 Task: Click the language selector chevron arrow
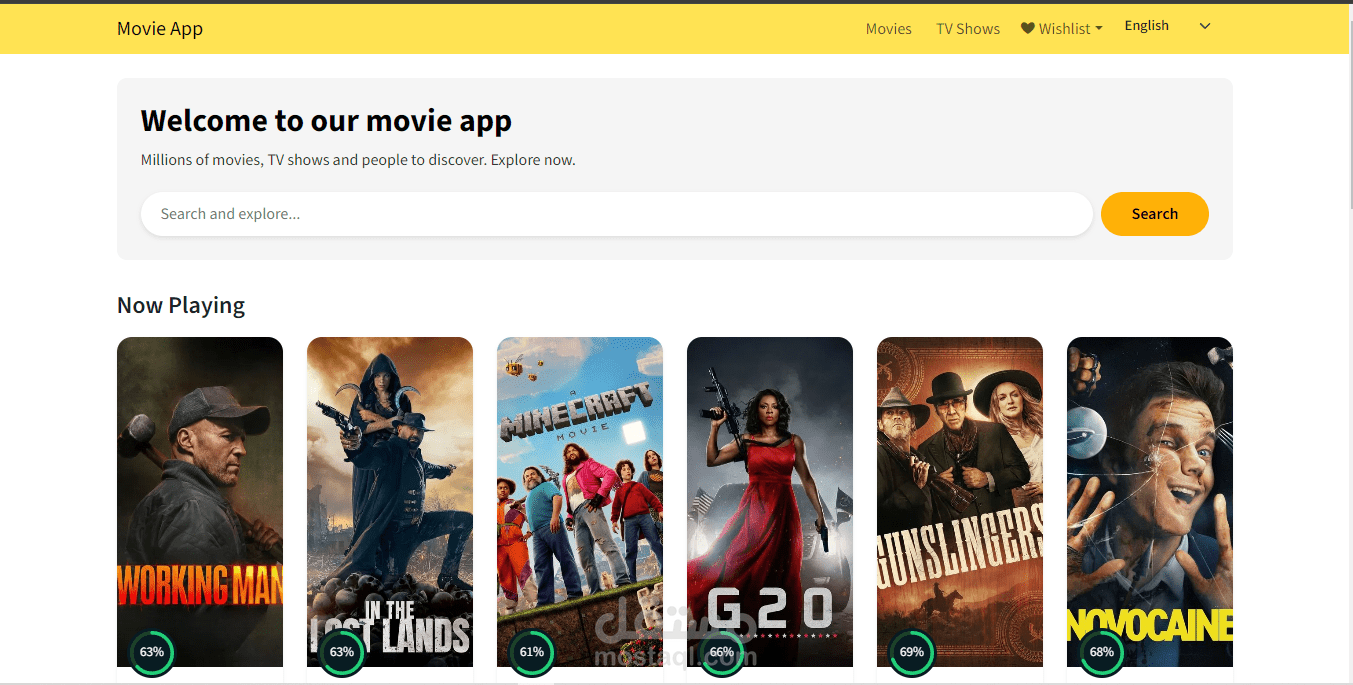(x=1205, y=26)
